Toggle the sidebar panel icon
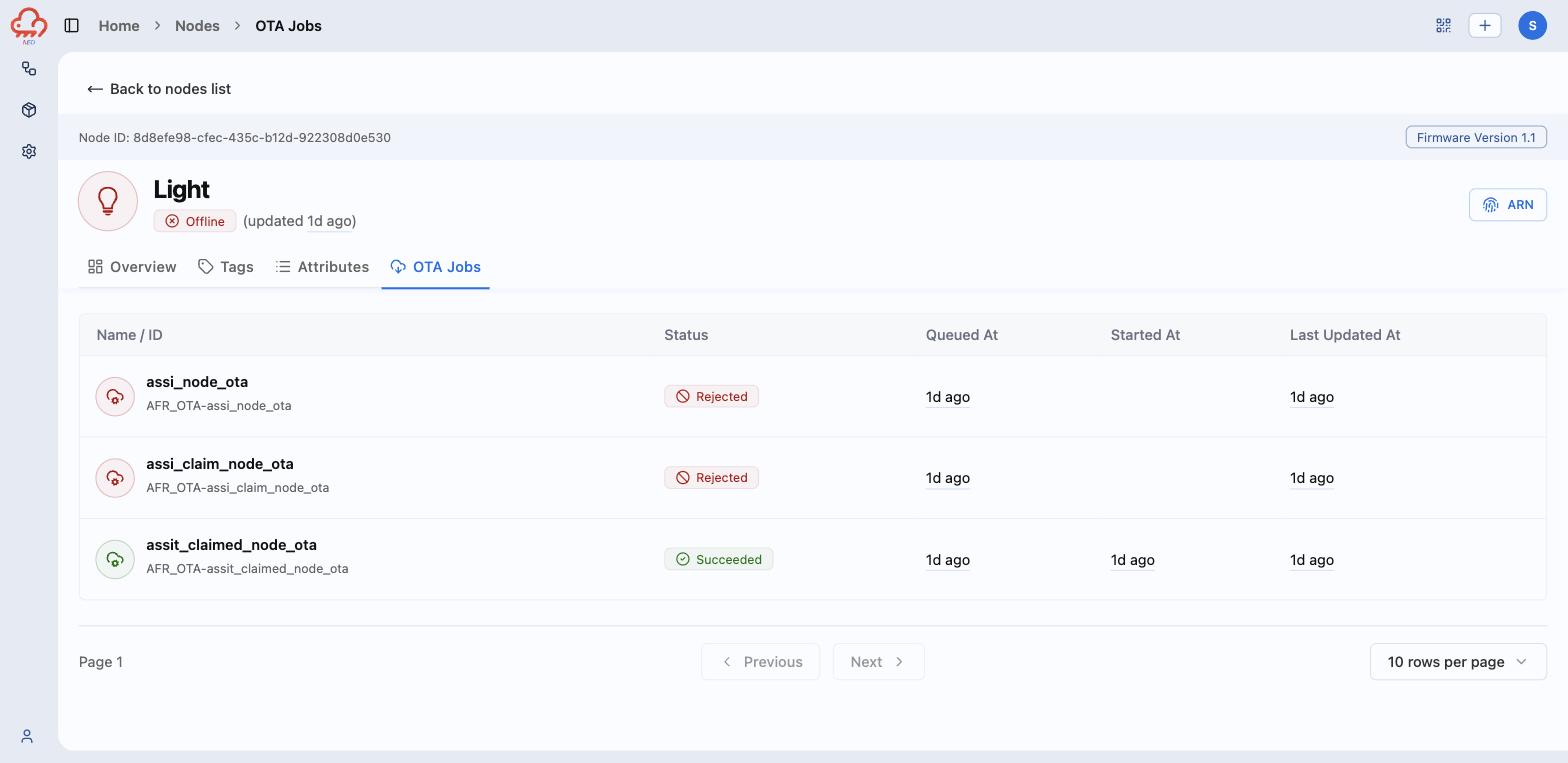1568x763 pixels. coord(72,25)
